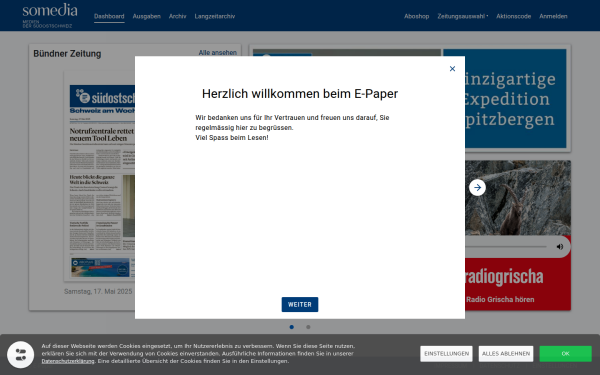600x375 pixels.
Task: Click the ibex photo in the carousel
Action: coord(518,198)
